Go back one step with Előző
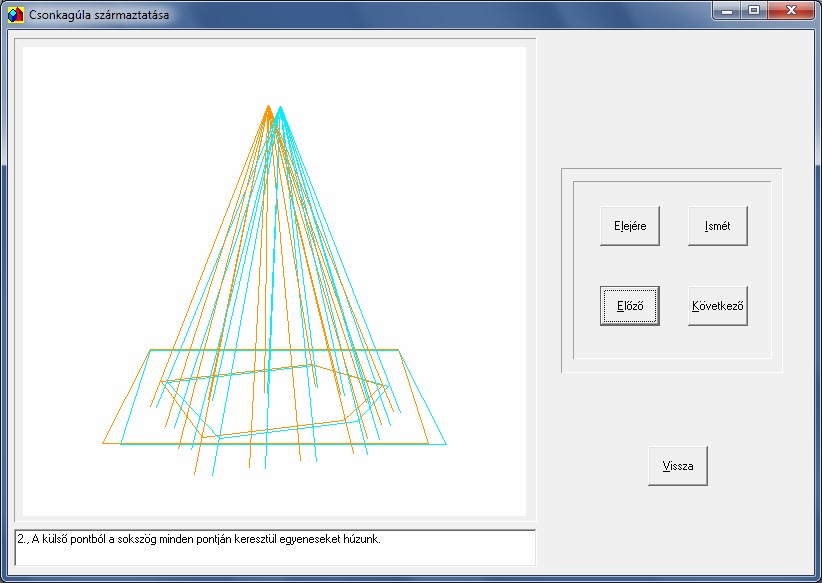 (629, 306)
